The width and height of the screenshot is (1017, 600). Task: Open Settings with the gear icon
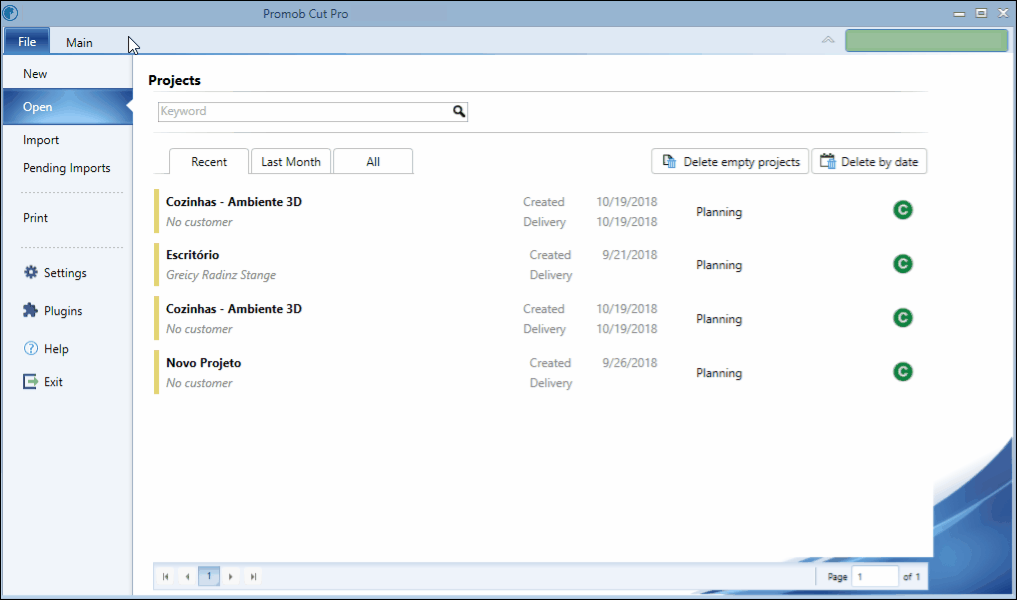(x=30, y=272)
